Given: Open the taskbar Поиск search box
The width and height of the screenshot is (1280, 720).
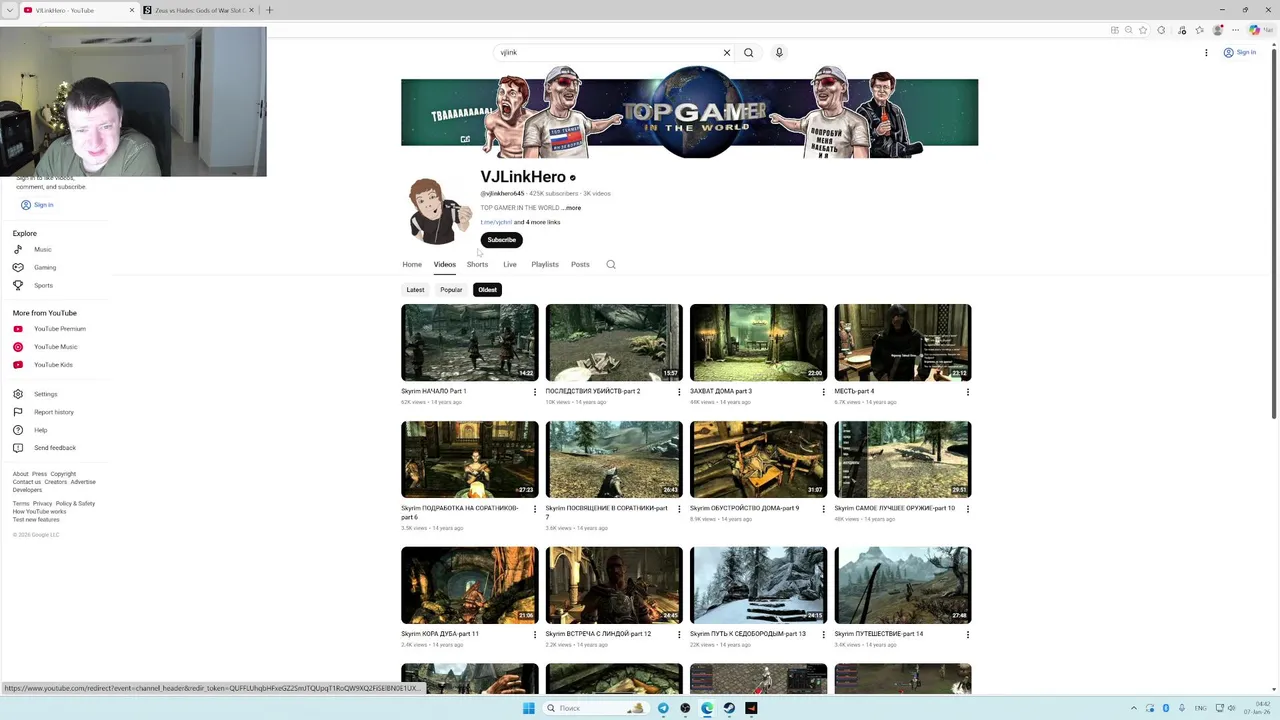Looking at the screenshot, I should pyautogui.click(x=595, y=708).
